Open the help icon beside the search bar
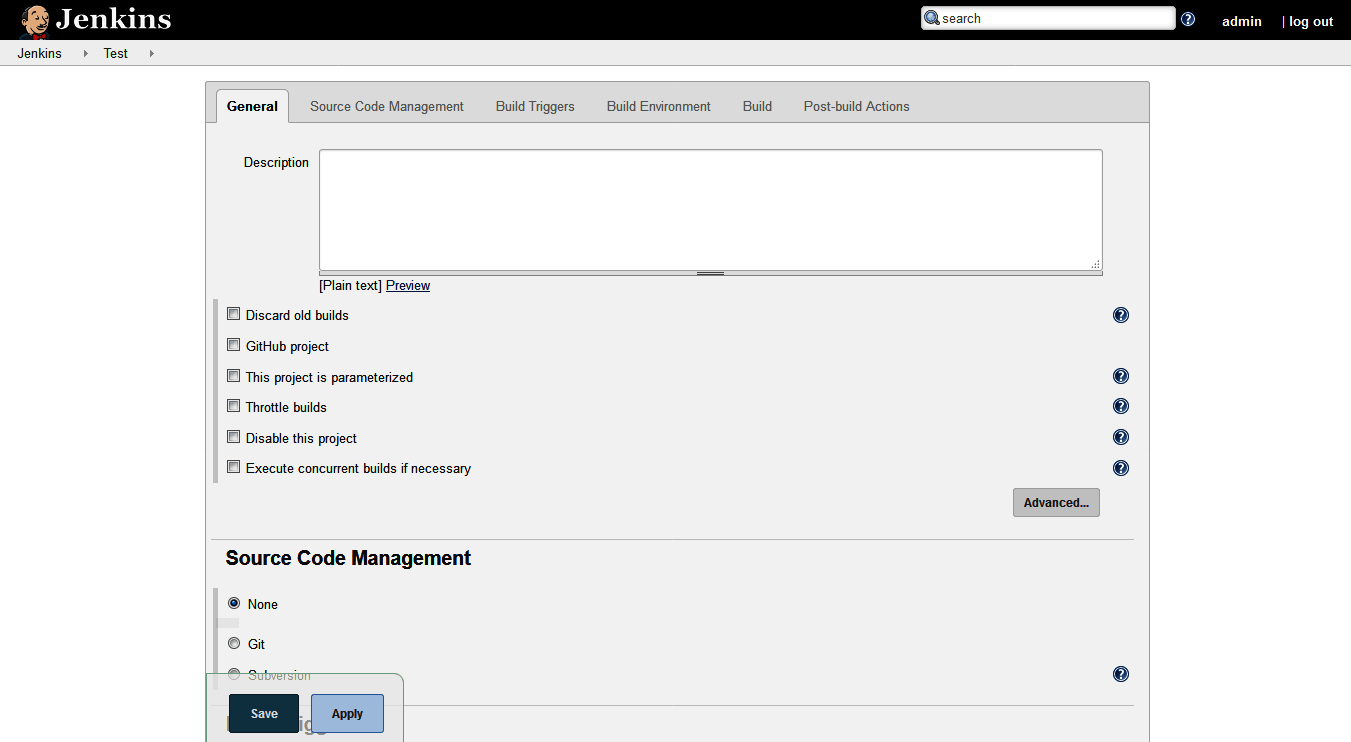Viewport: 1351px width, 742px height. point(1187,18)
